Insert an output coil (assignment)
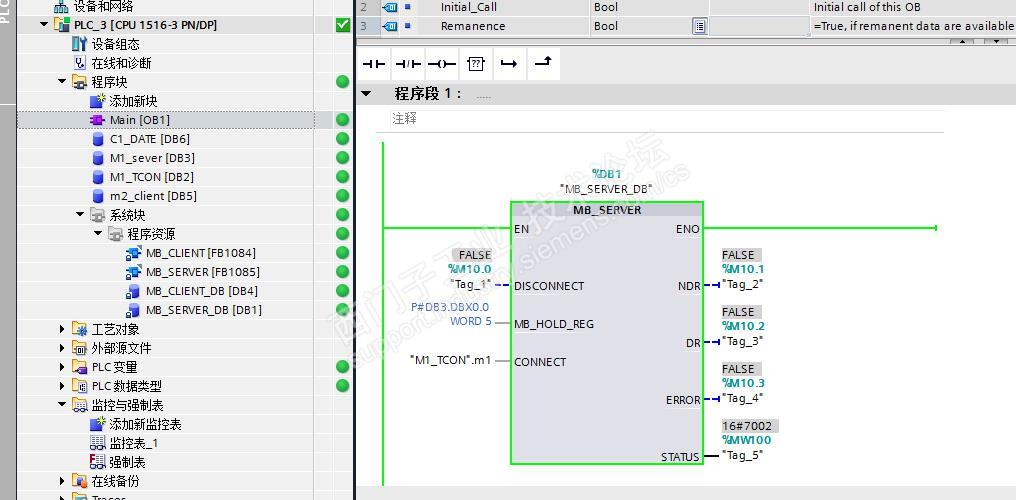Viewport: 1016px width, 500px height. click(x=443, y=64)
